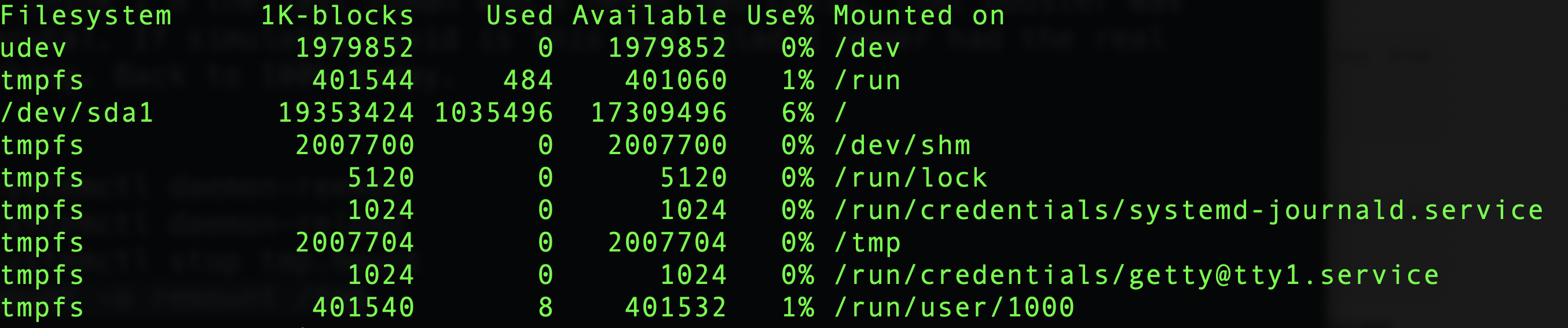This screenshot has width=1568, height=328.
Task: Click the systemd-journald.service credentials path
Action: [x=1188, y=210]
